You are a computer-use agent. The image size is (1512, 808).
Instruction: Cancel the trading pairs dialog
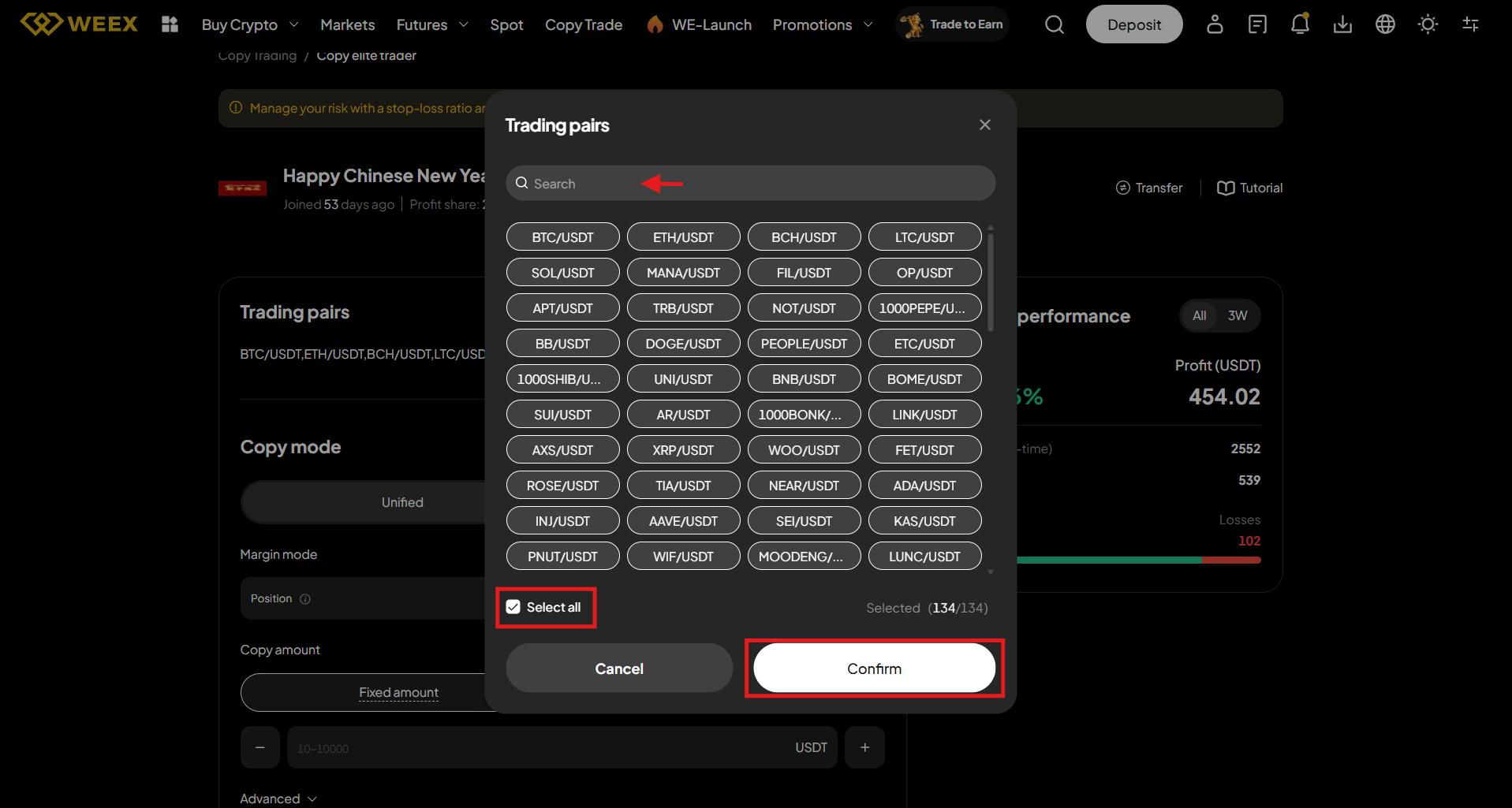pyautogui.click(x=619, y=668)
